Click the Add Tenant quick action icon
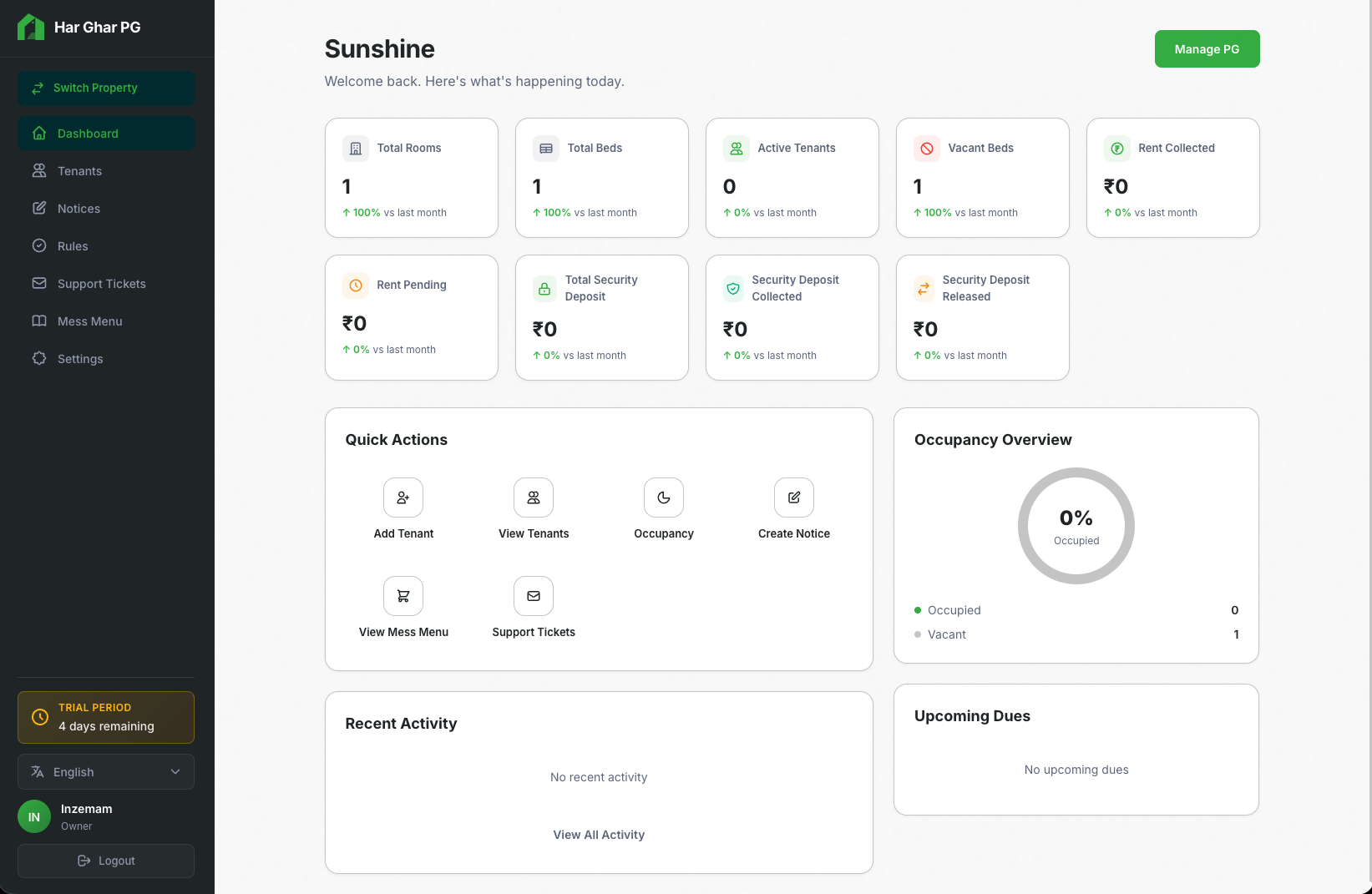 coord(402,498)
